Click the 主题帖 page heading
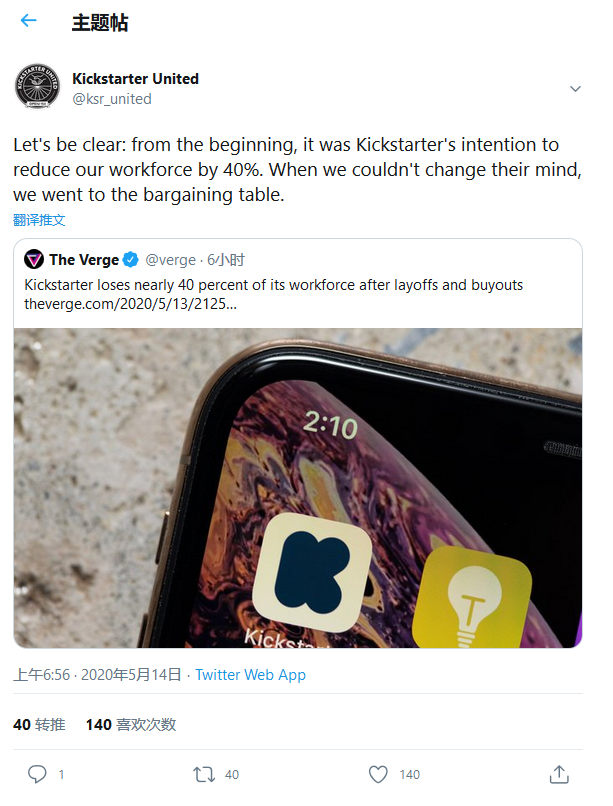The image size is (613, 806). (100, 22)
